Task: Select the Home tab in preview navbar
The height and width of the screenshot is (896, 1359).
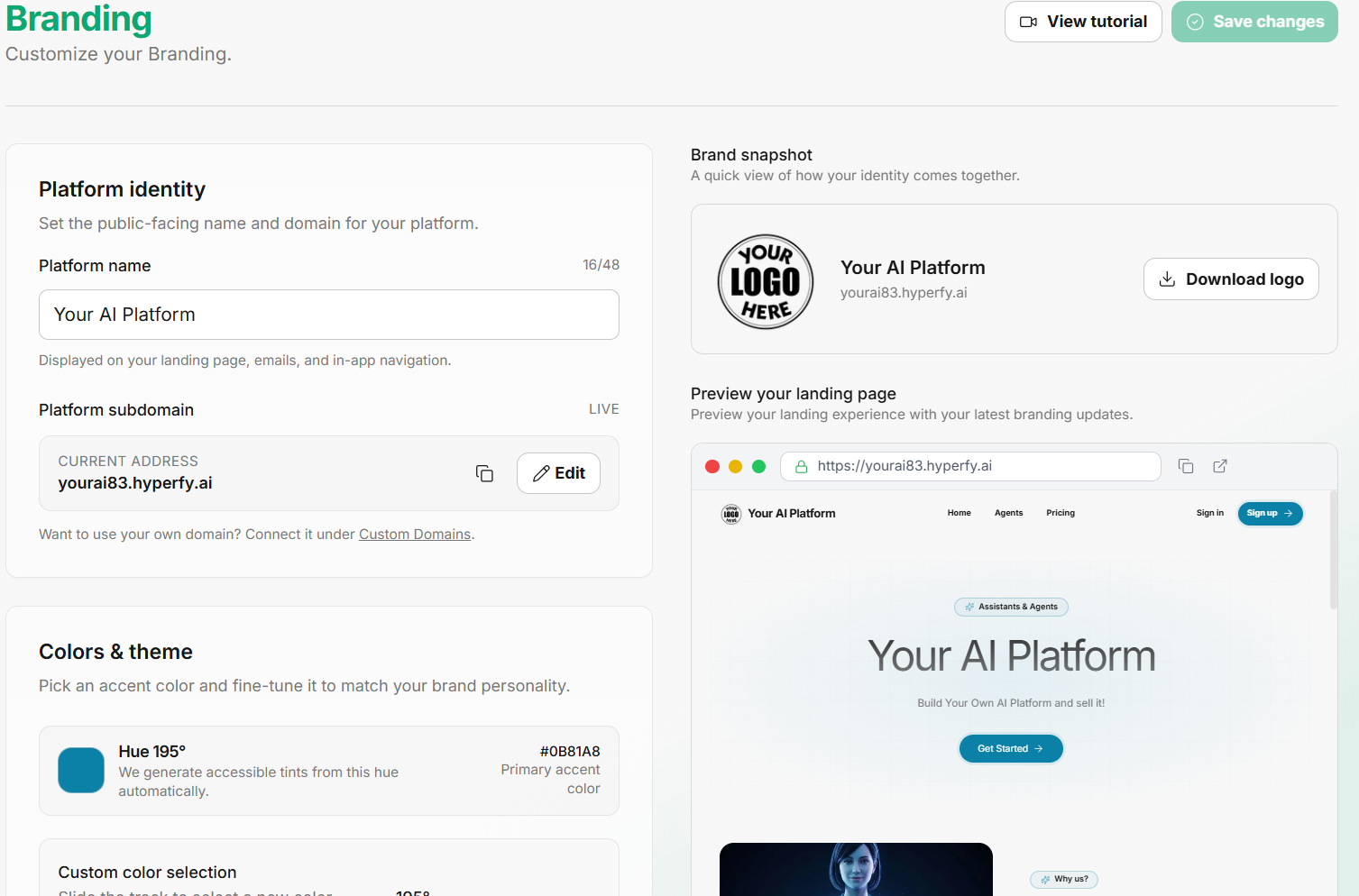Action: coord(960,513)
